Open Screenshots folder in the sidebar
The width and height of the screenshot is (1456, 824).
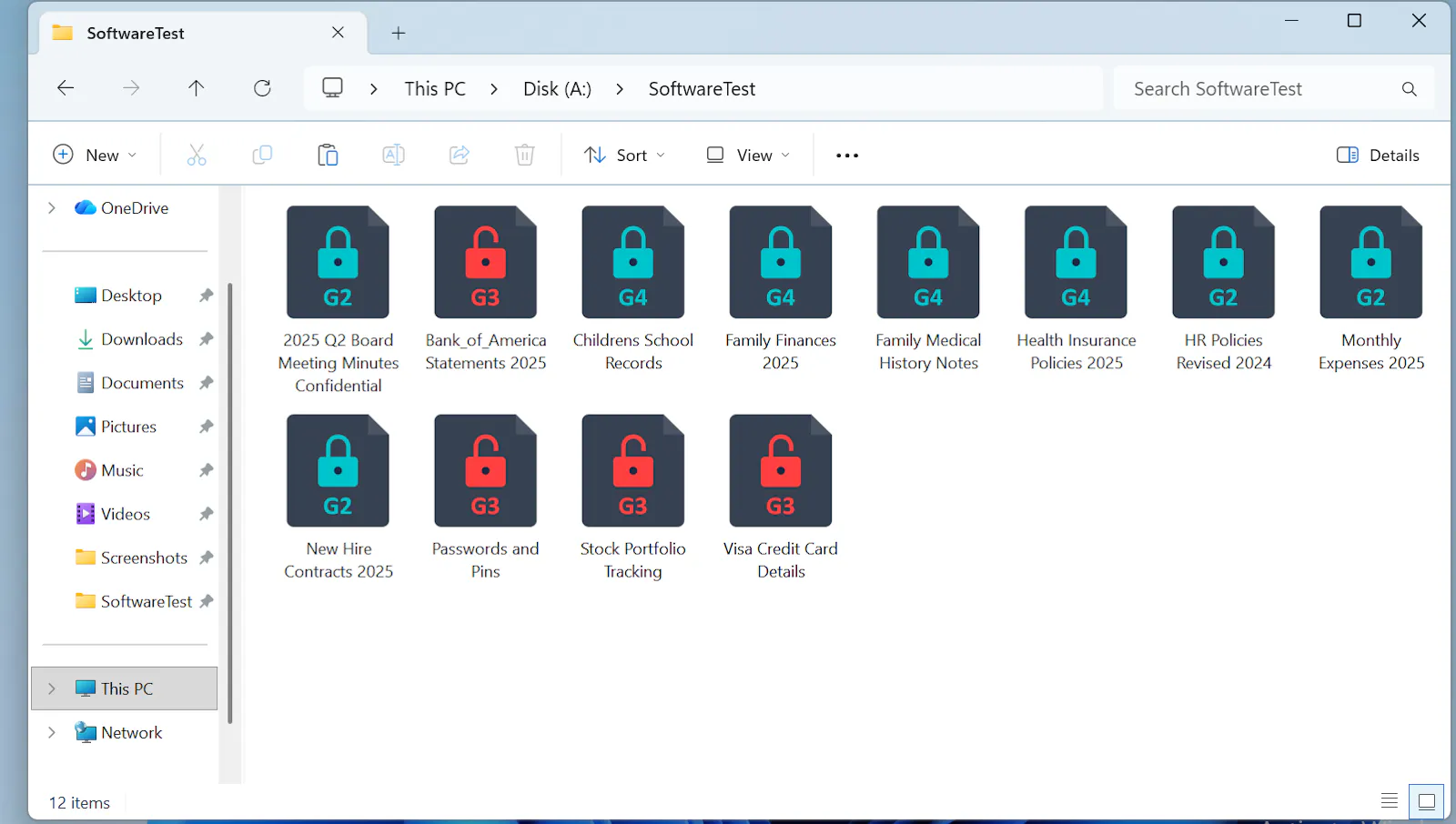[x=144, y=558]
